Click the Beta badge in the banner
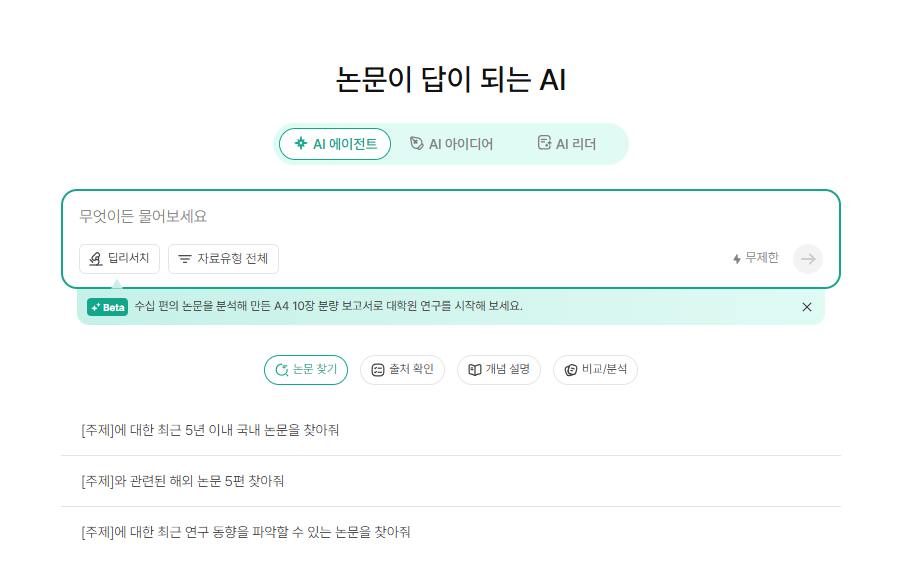The width and height of the screenshot is (907, 567). coord(108,307)
